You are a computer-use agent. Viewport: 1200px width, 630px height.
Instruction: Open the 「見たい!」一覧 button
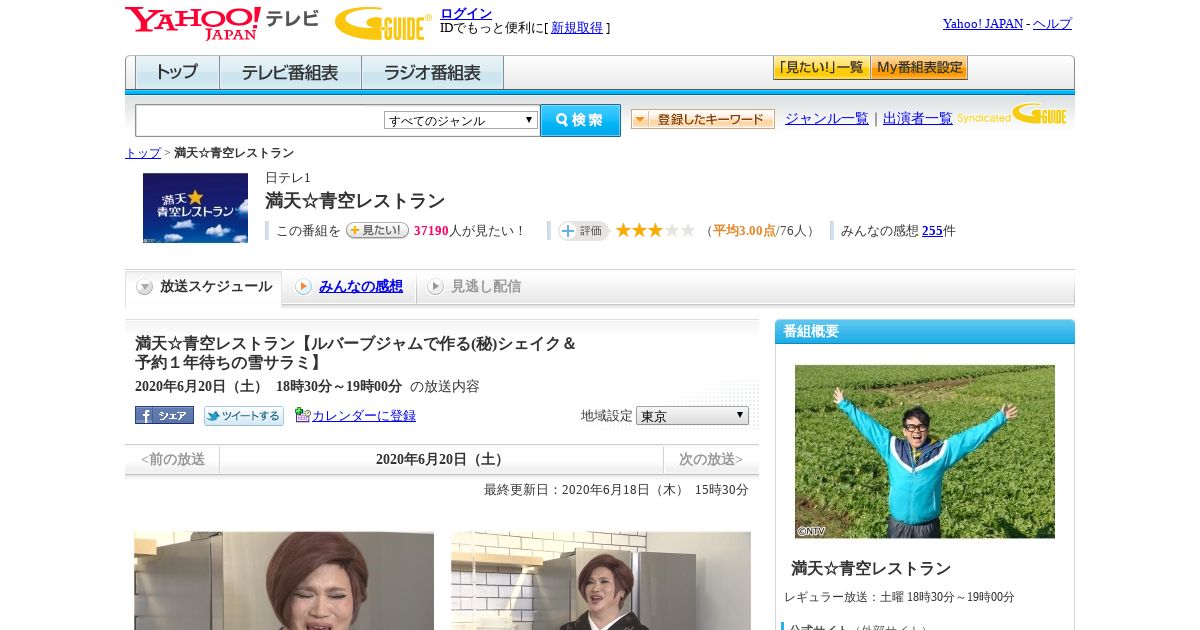(821, 68)
